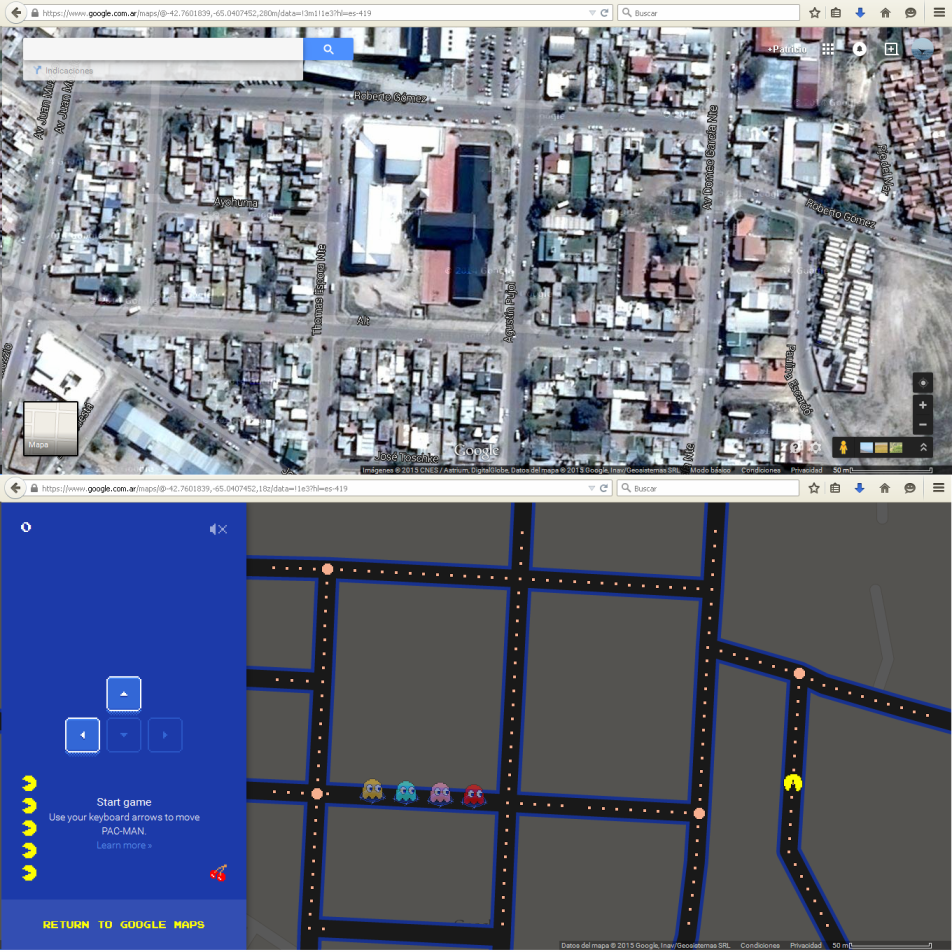Open Condiciones link on Pac-Man map footer

point(760,945)
